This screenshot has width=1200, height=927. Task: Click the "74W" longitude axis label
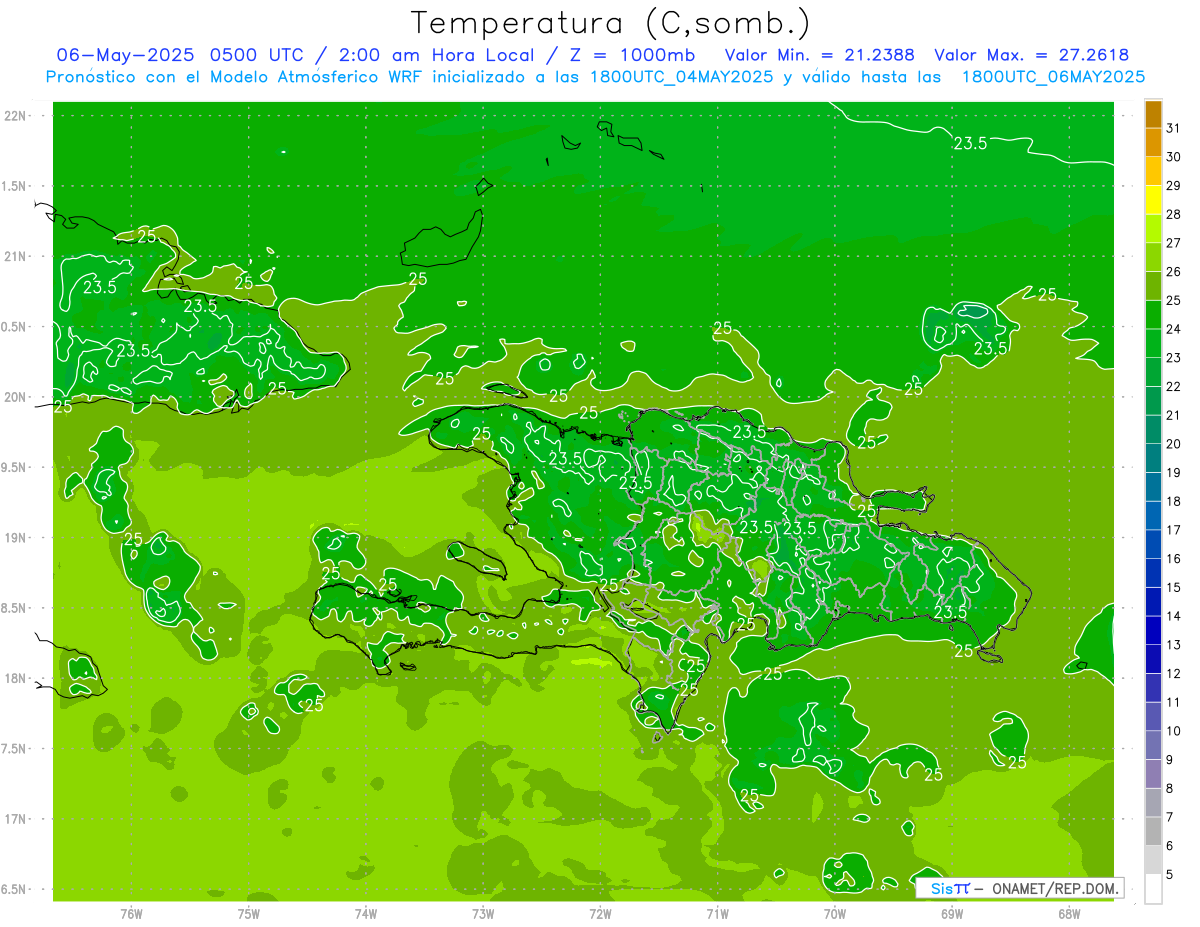(x=365, y=913)
